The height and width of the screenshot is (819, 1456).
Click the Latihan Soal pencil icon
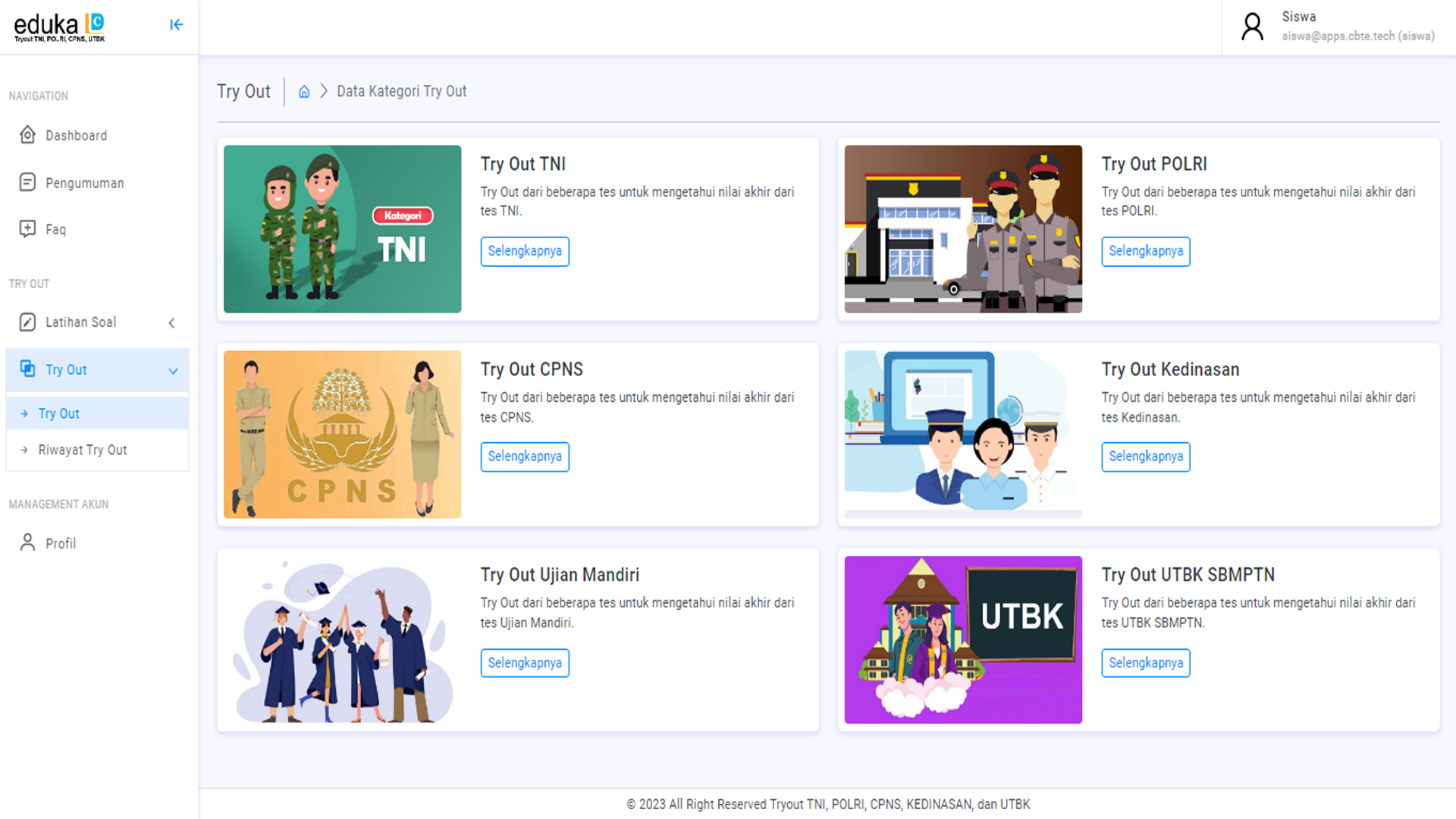[x=27, y=322]
